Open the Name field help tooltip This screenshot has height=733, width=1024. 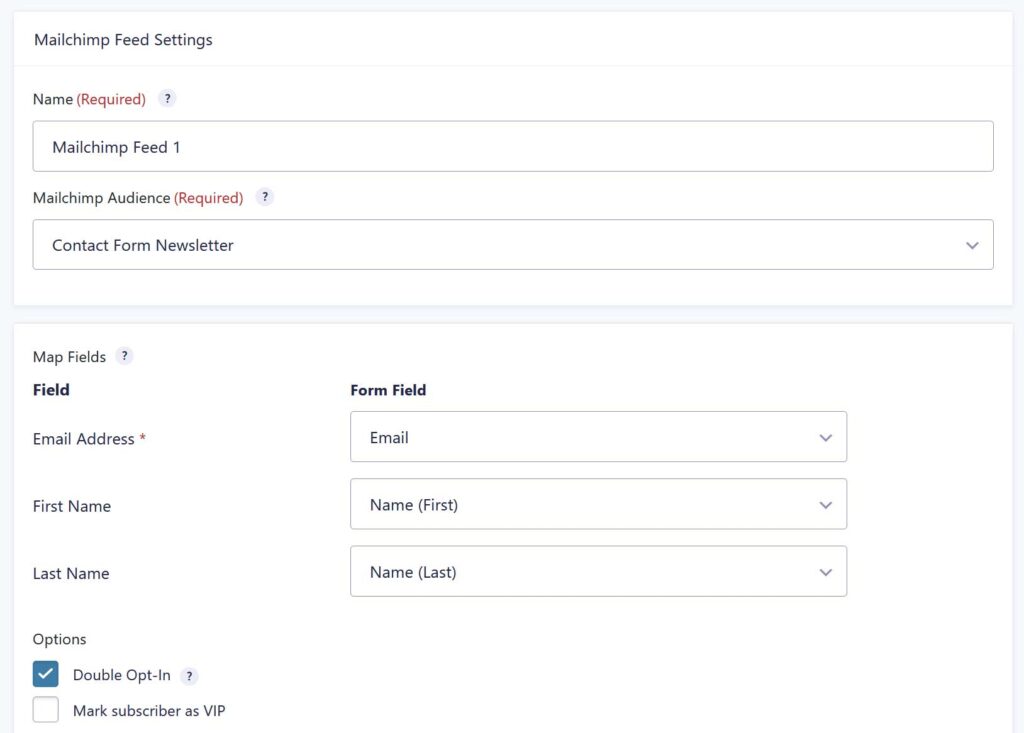coord(167,98)
